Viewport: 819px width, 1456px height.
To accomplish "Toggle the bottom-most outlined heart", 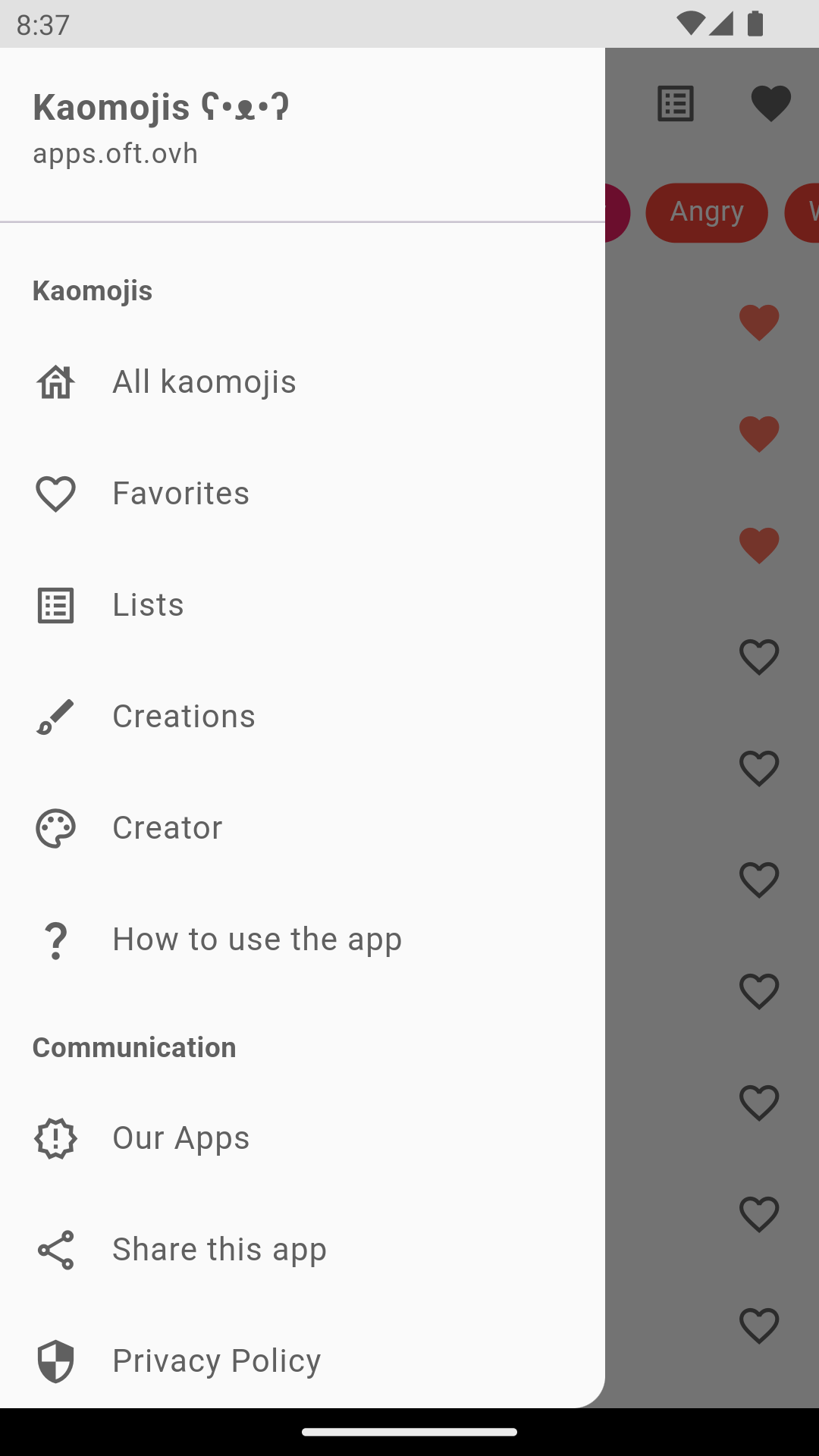I will click(759, 1326).
